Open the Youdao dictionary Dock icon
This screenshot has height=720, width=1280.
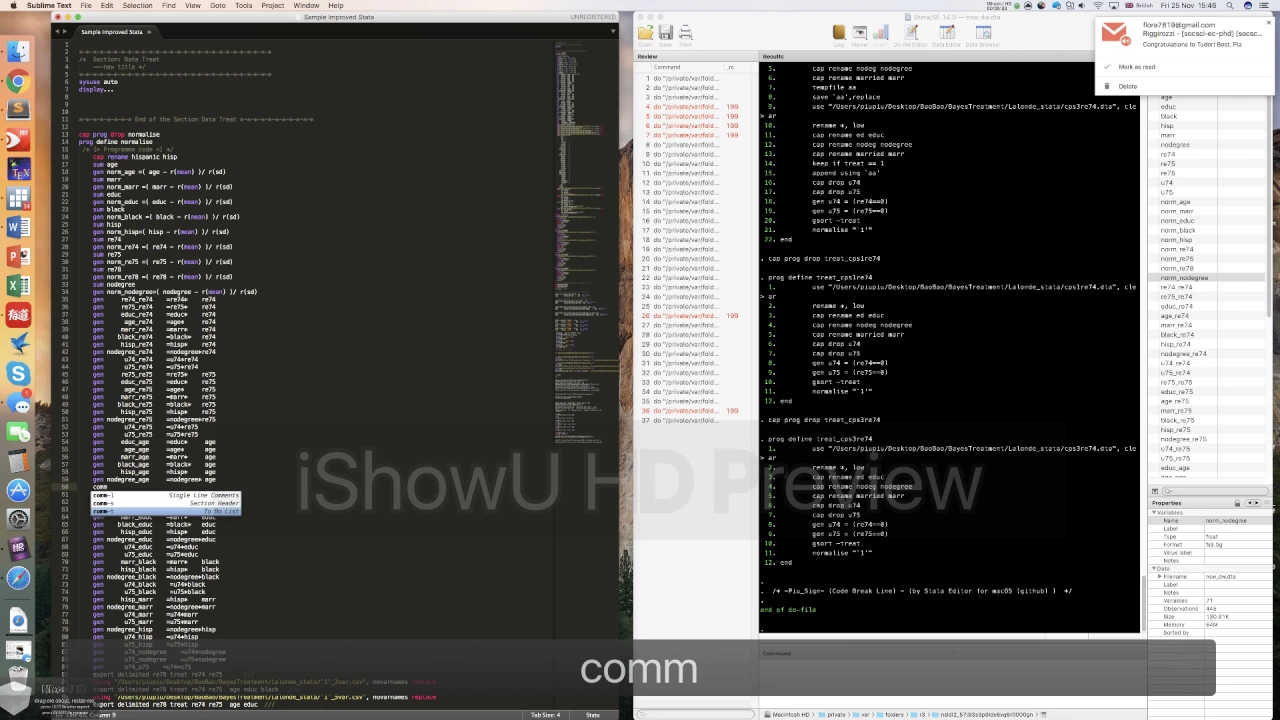tap(18, 315)
